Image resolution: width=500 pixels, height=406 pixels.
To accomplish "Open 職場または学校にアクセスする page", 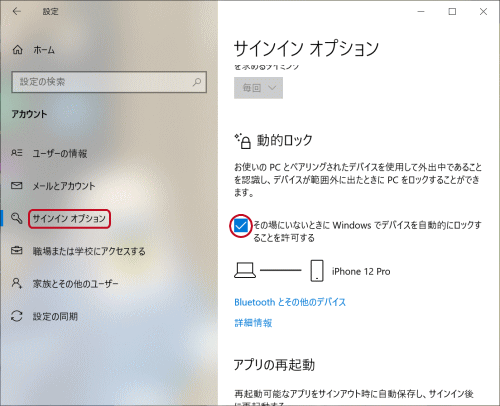I will (89, 251).
